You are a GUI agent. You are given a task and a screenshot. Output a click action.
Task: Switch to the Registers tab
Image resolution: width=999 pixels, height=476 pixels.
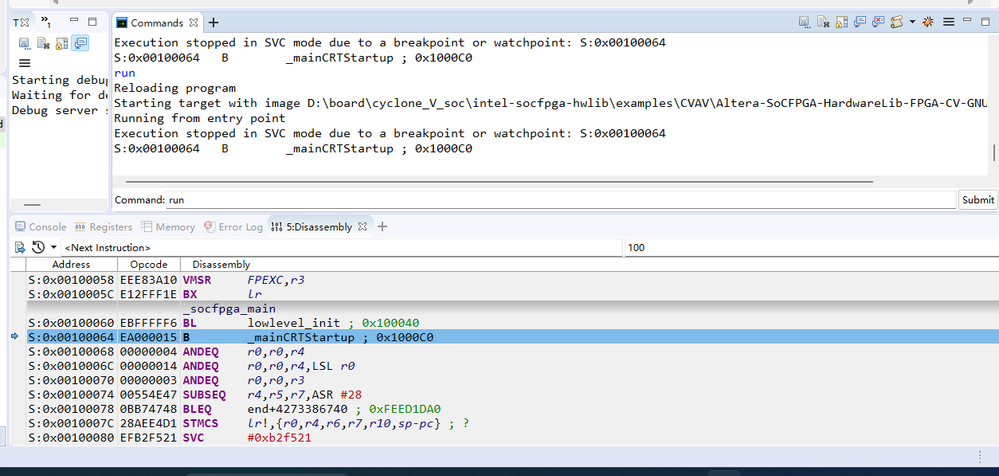click(103, 227)
